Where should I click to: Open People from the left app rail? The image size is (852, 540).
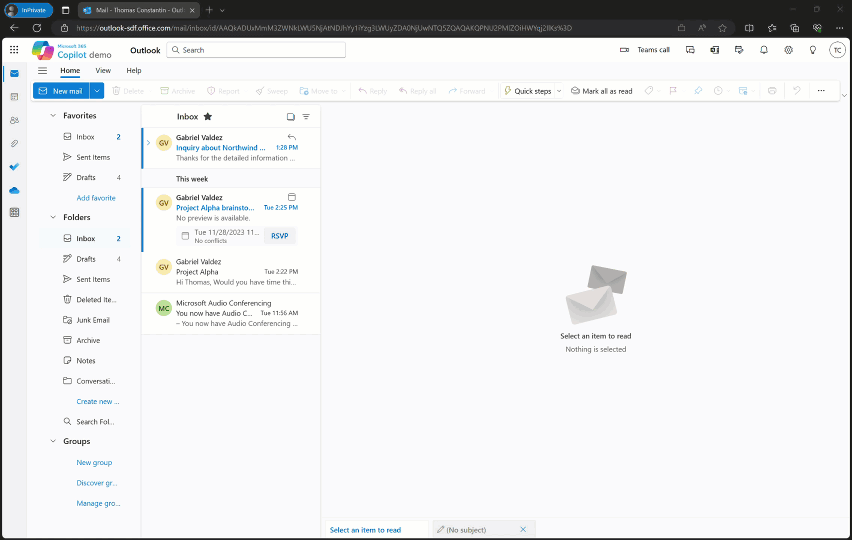[x=15, y=120]
